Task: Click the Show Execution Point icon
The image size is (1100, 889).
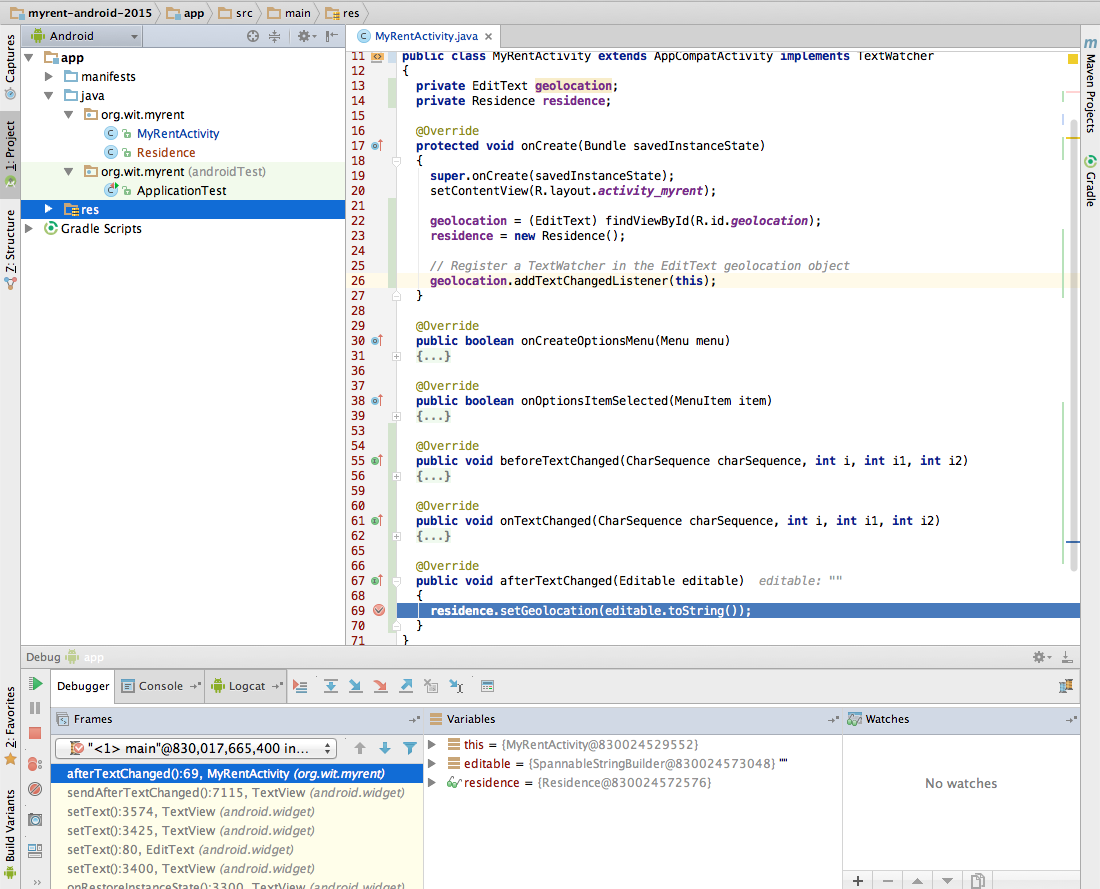Action: 300,686
